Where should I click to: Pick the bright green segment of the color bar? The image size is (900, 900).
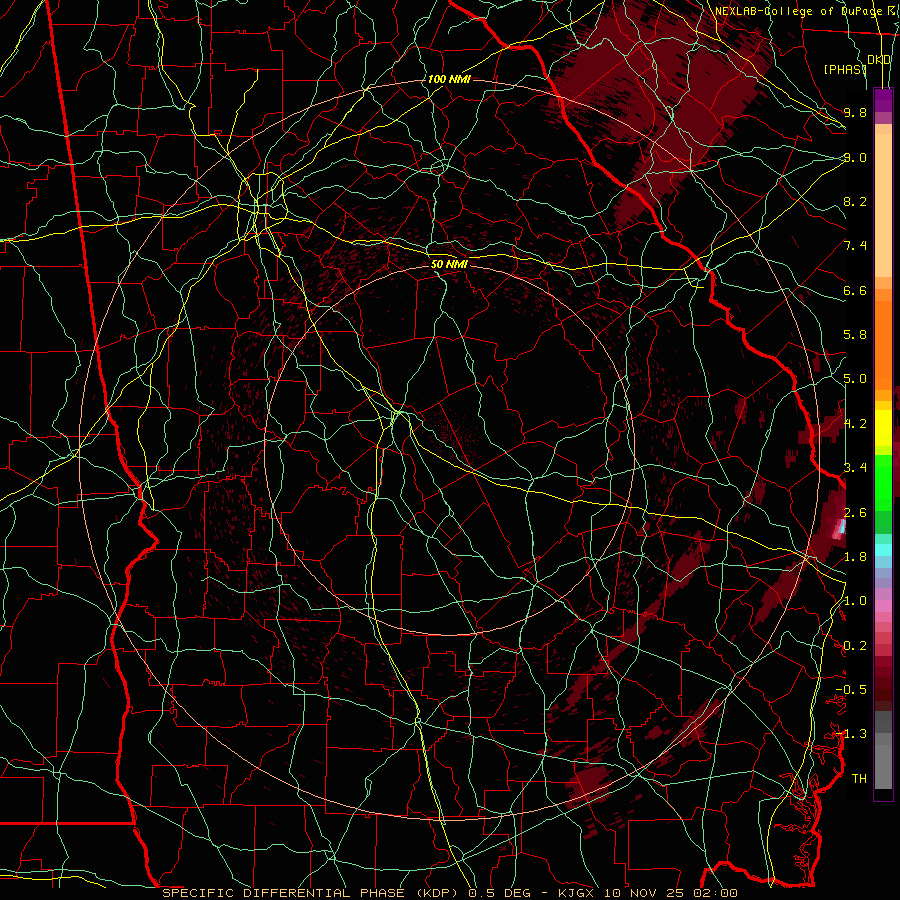tap(883, 482)
